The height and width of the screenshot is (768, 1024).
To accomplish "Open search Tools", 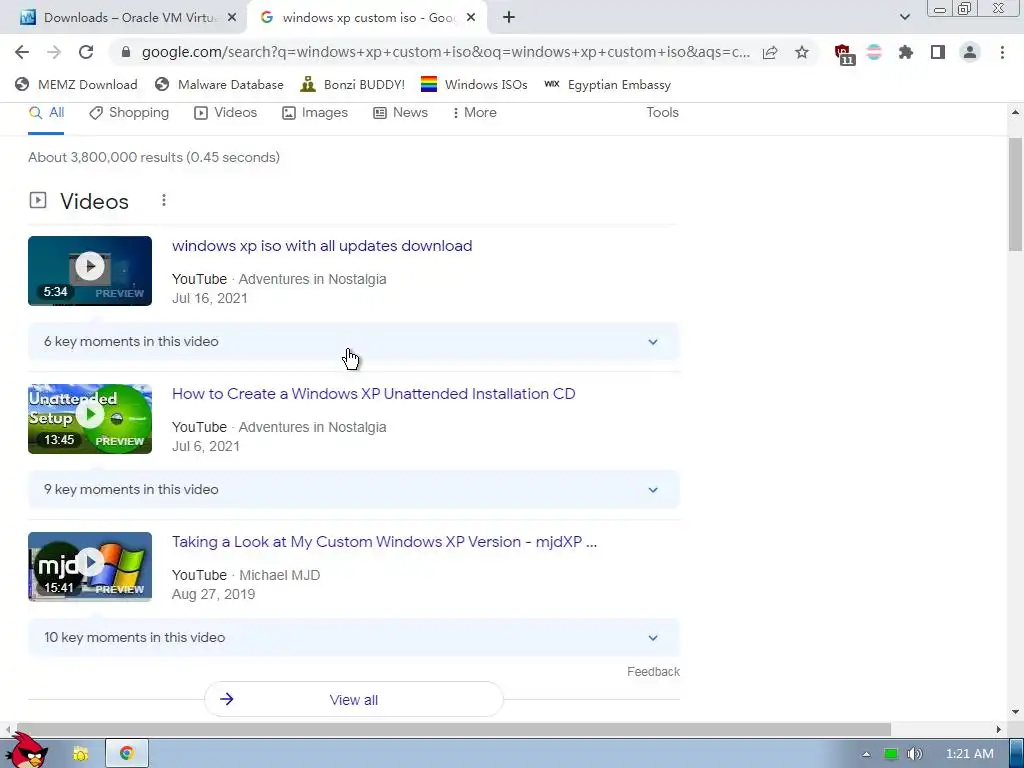I will [x=662, y=112].
